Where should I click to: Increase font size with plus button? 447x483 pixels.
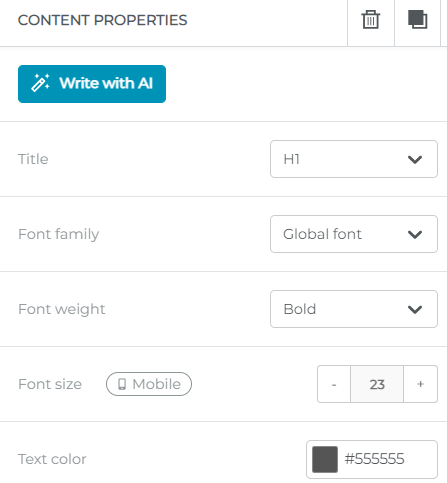click(x=421, y=384)
